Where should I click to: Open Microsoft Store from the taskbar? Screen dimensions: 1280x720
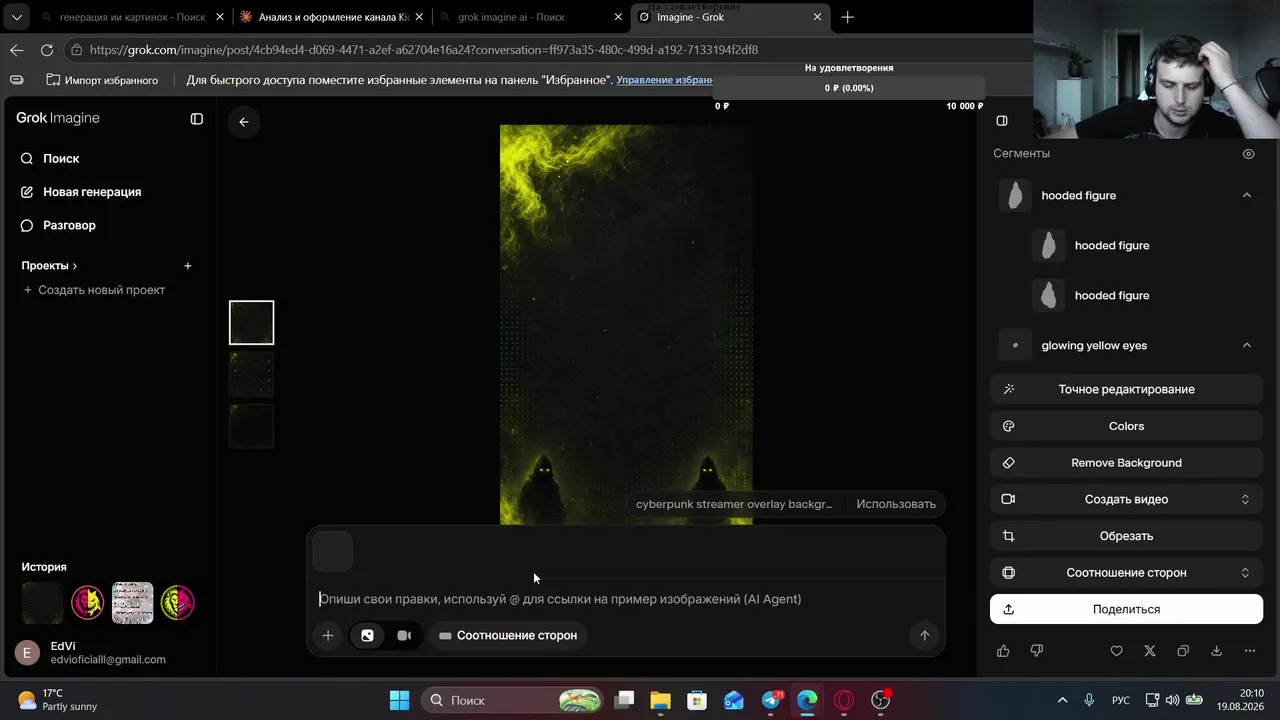coord(697,700)
